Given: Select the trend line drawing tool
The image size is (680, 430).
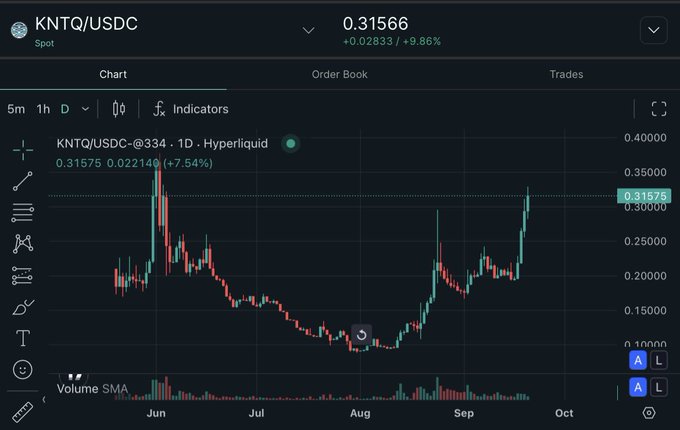Looking at the screenshot, I should pyautogui.click(x=23, y=181).
